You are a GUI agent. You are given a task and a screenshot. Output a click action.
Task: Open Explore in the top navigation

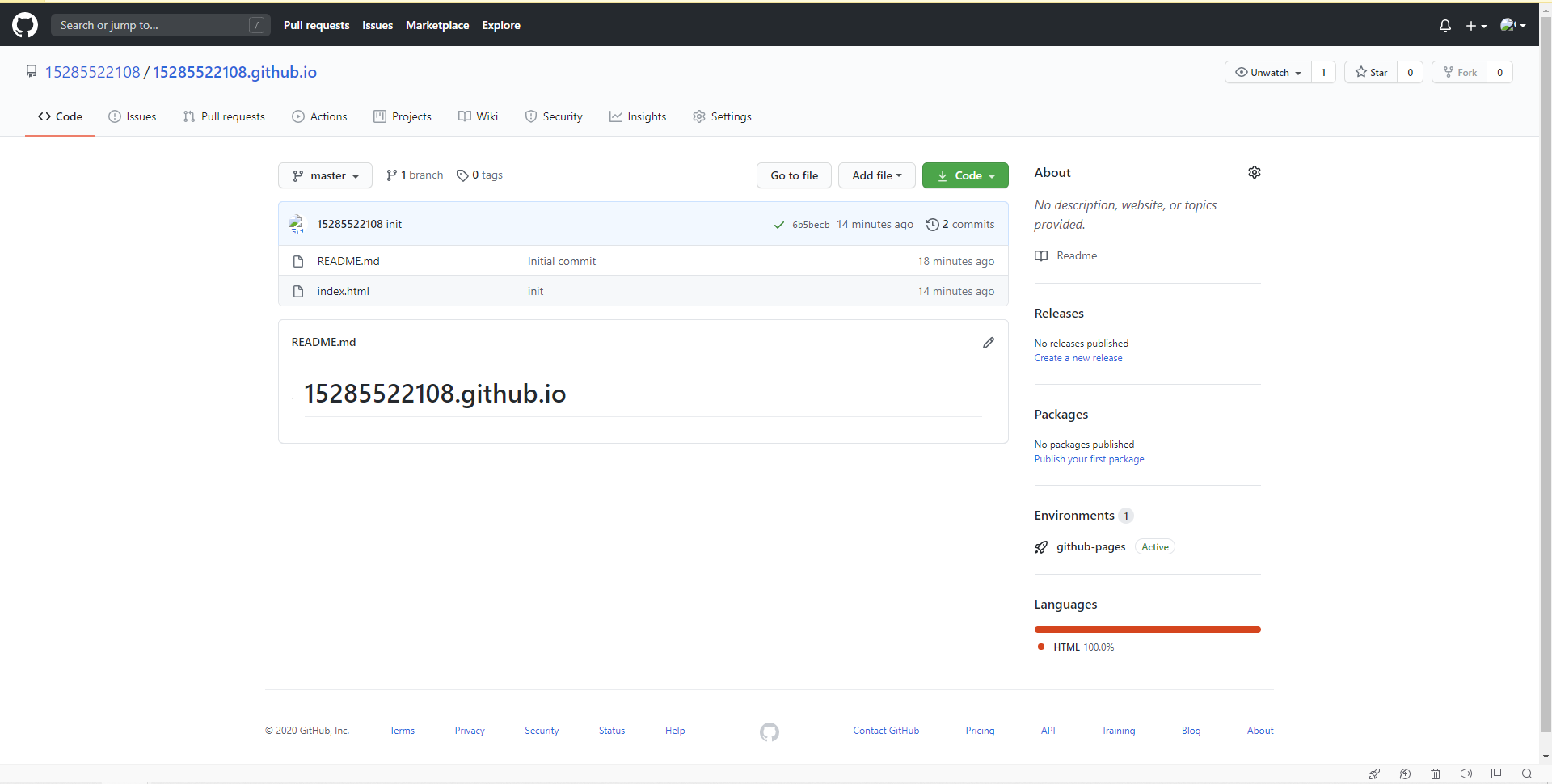[501, 25]
